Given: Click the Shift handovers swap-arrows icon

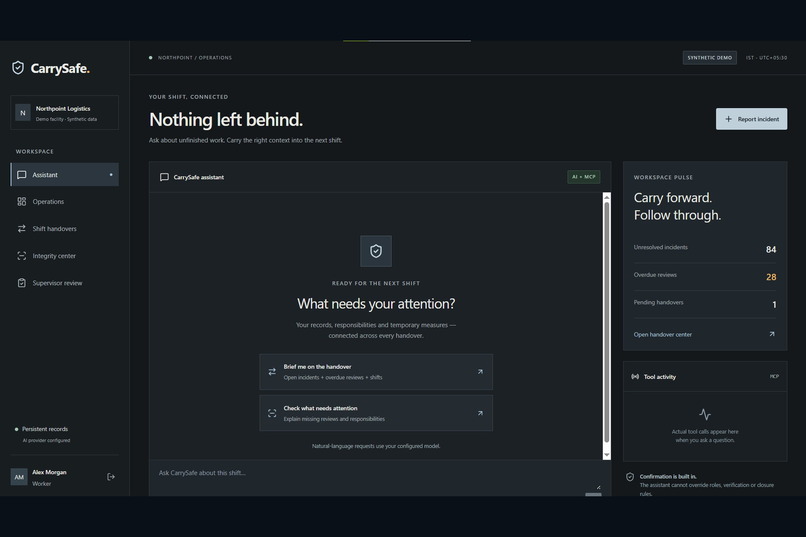Looking at the screenshot, I should tap(22, 229).
